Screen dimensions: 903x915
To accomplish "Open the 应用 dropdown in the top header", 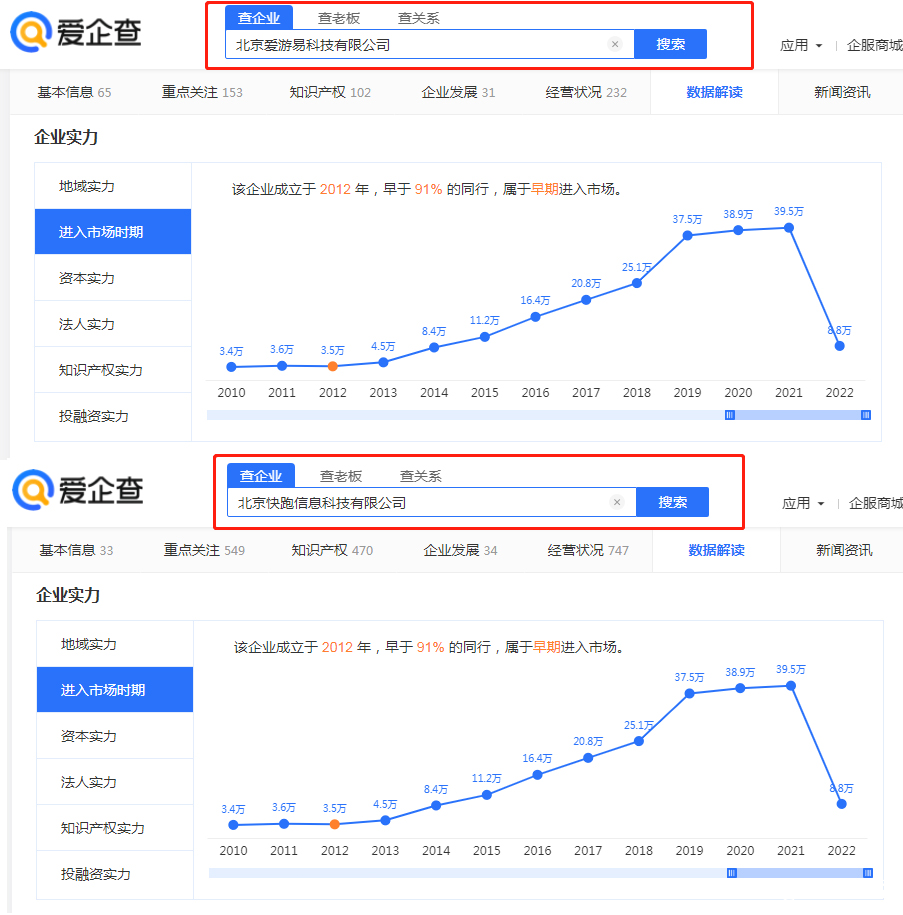I will [801, 46].
